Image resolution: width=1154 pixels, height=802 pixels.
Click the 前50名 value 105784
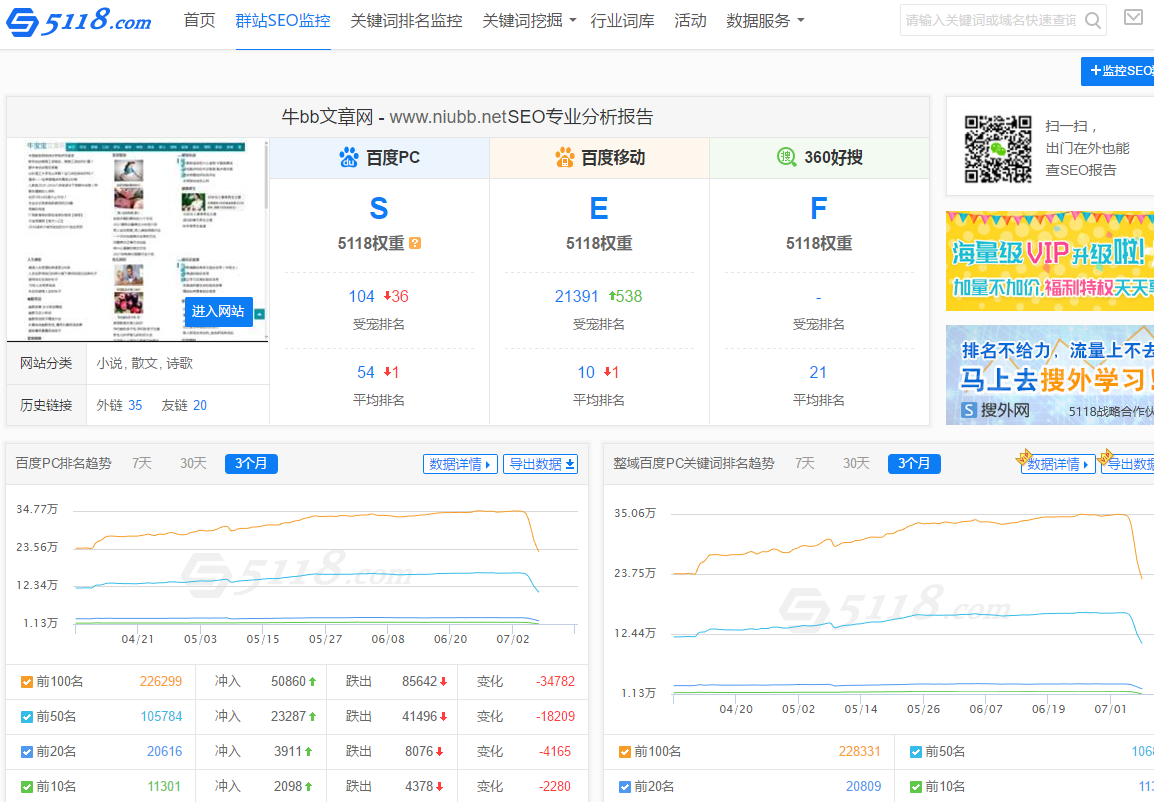[x=161, y=717]
